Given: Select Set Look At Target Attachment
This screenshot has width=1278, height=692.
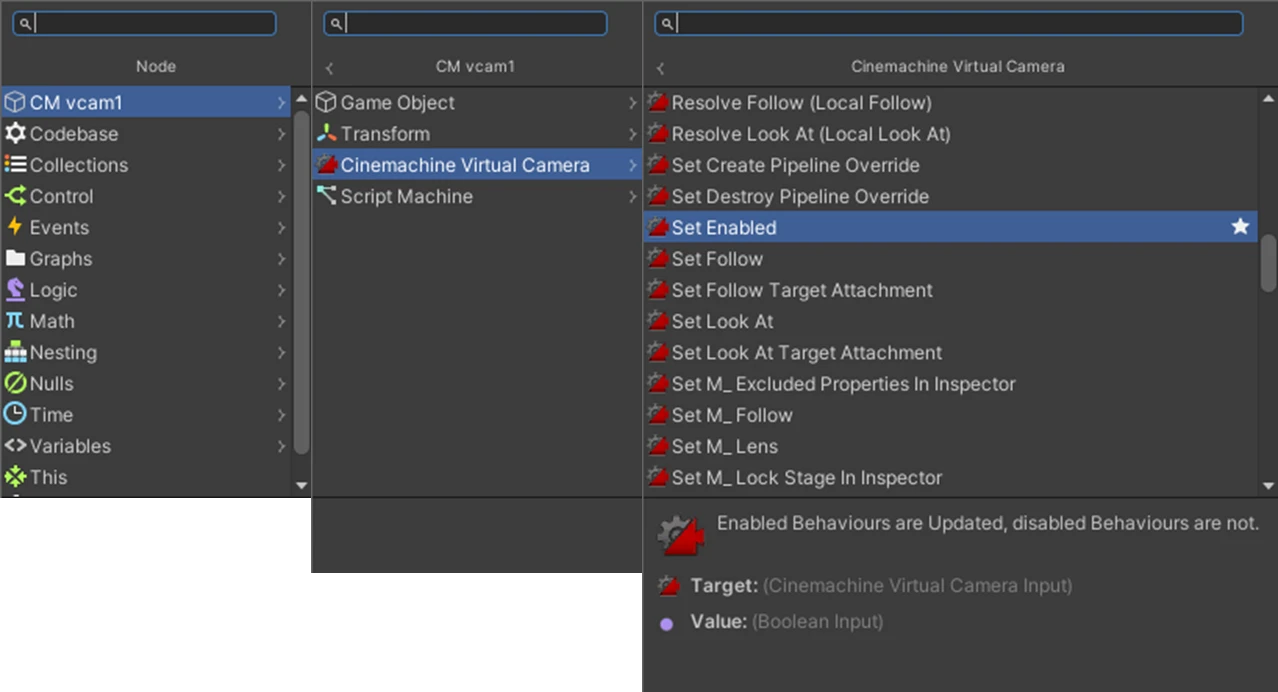Looking at the screenshot, I should coord(950,352).
